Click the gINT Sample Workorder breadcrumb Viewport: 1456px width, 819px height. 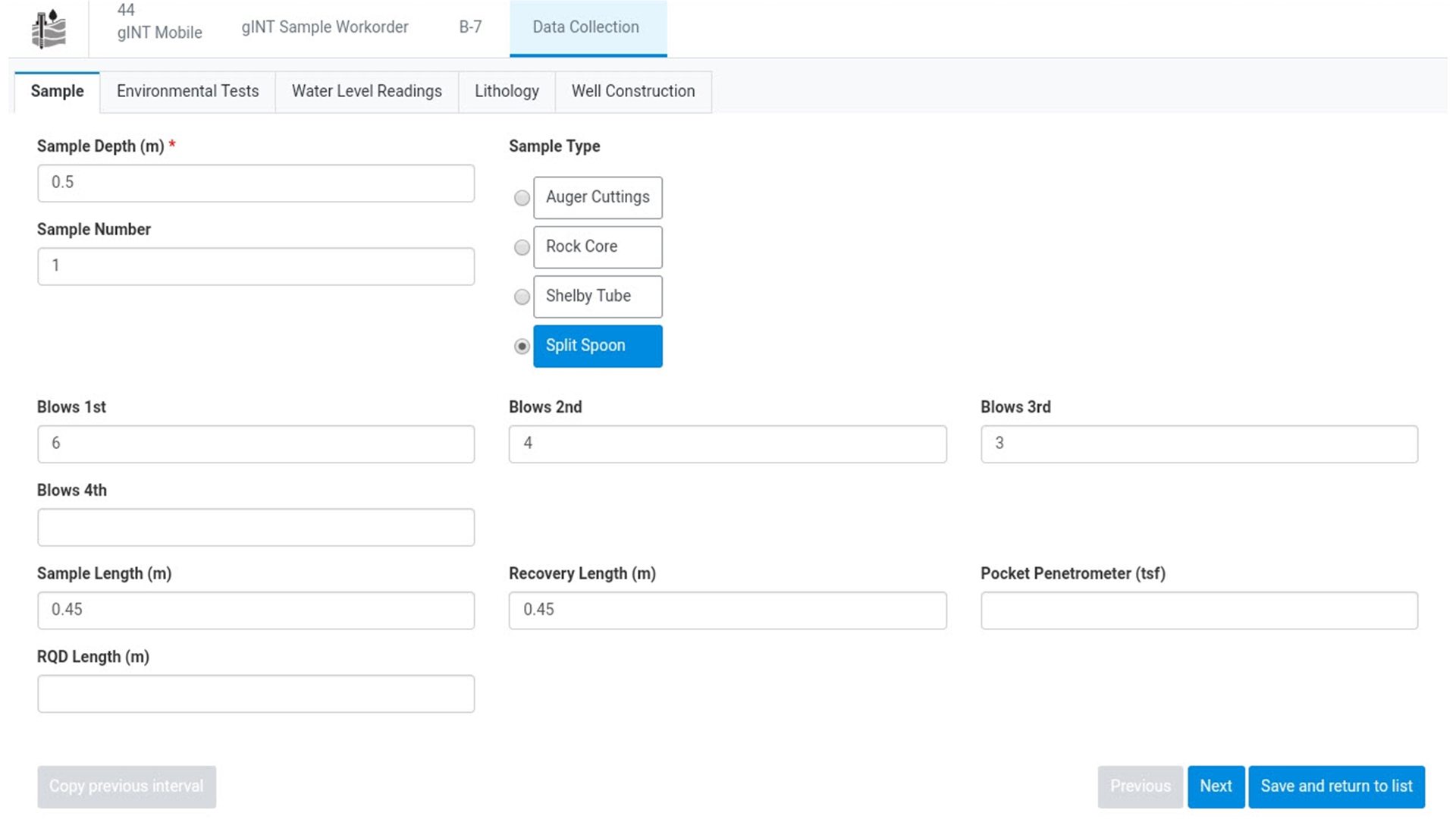[x=325, y=27]
